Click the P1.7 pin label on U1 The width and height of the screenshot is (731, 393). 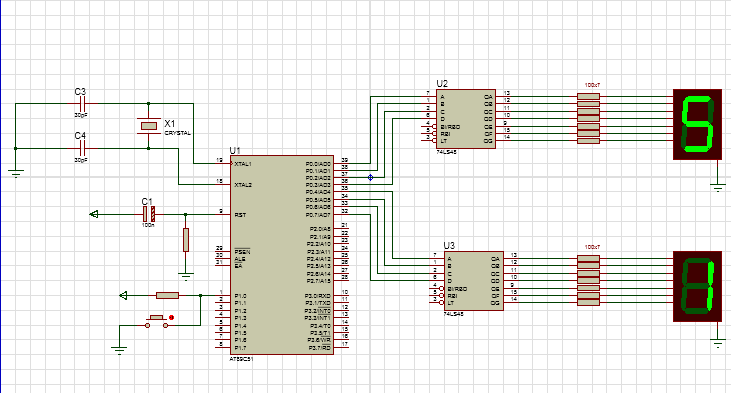[241, 348]
